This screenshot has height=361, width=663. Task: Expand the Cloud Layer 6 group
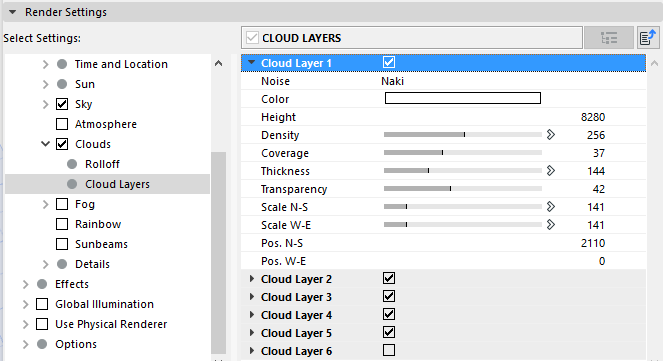click(252, 351)
